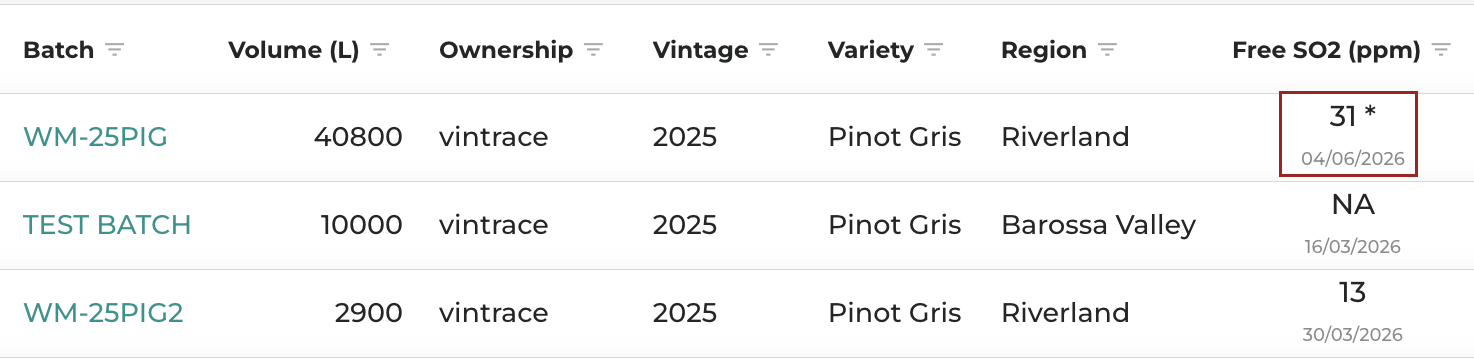This screenshot has width=1474, height=360.
Task: Sort by the Region column header
Action: [x=1044, y=50]
